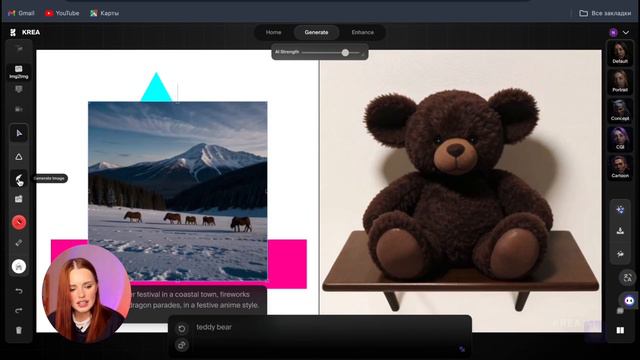Click the link icon below refresh

182,345
